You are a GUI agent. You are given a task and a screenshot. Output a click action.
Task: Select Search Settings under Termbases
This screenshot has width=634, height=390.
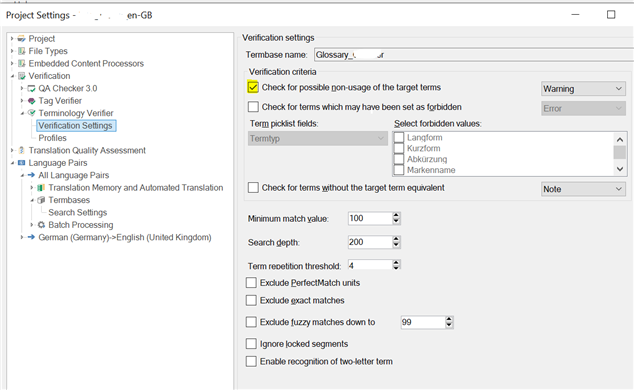[x=78, y=213]
